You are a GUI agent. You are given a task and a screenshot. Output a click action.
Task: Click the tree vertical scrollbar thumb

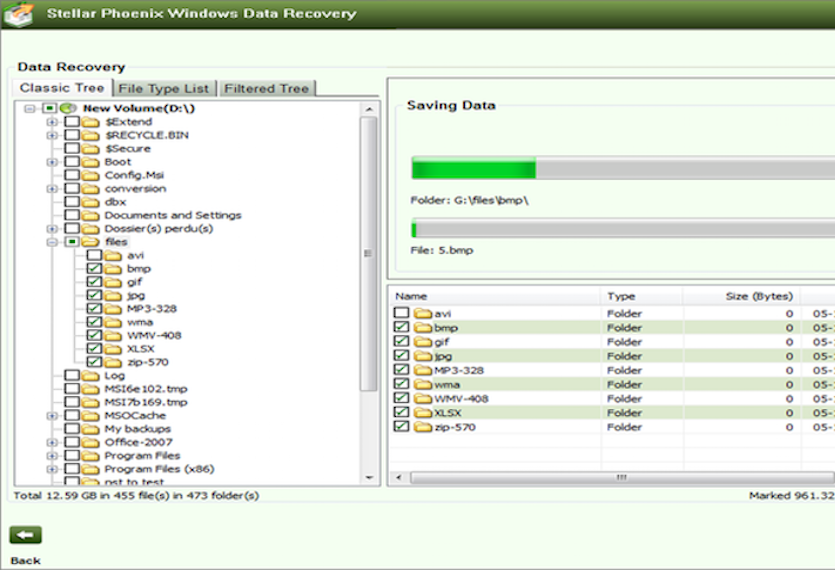click(x=368, y=254)
